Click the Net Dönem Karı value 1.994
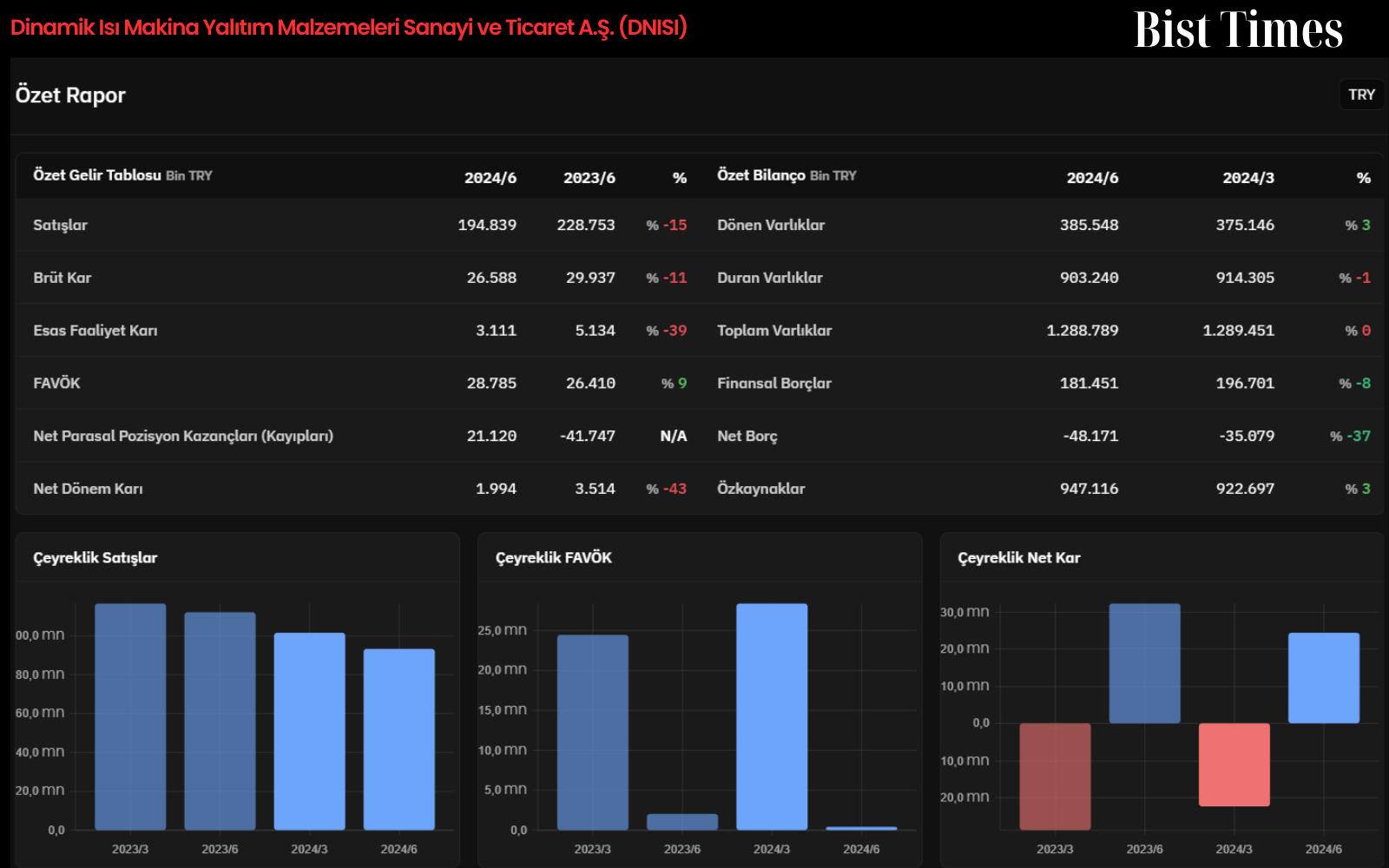1389x868 pixels. tap(496, 489)
